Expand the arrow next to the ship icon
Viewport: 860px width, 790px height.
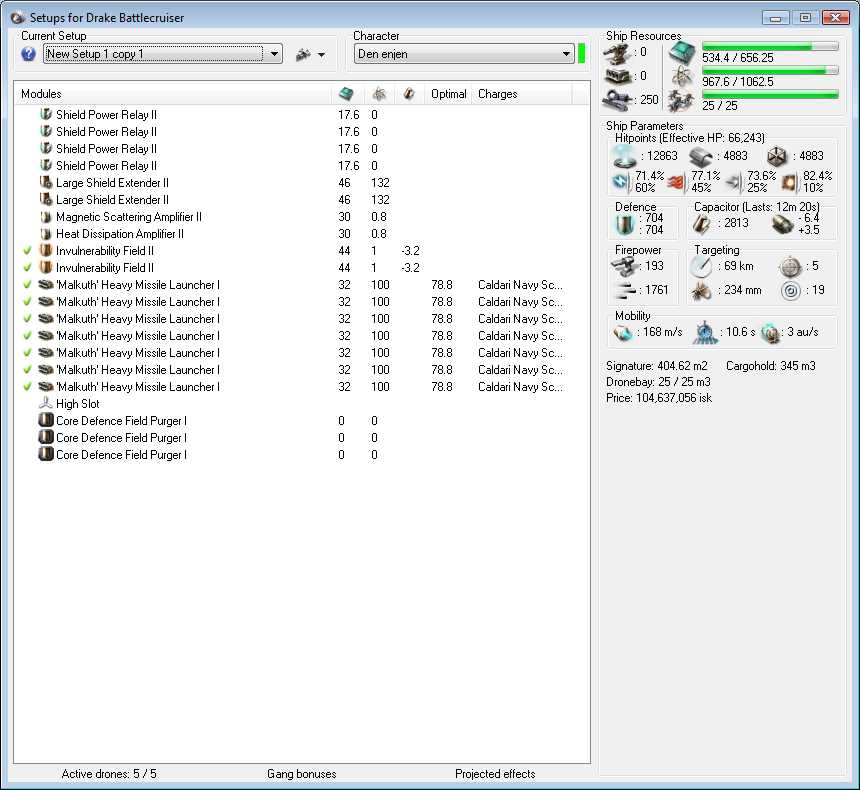pyautogui.click(x=321, y=55)
